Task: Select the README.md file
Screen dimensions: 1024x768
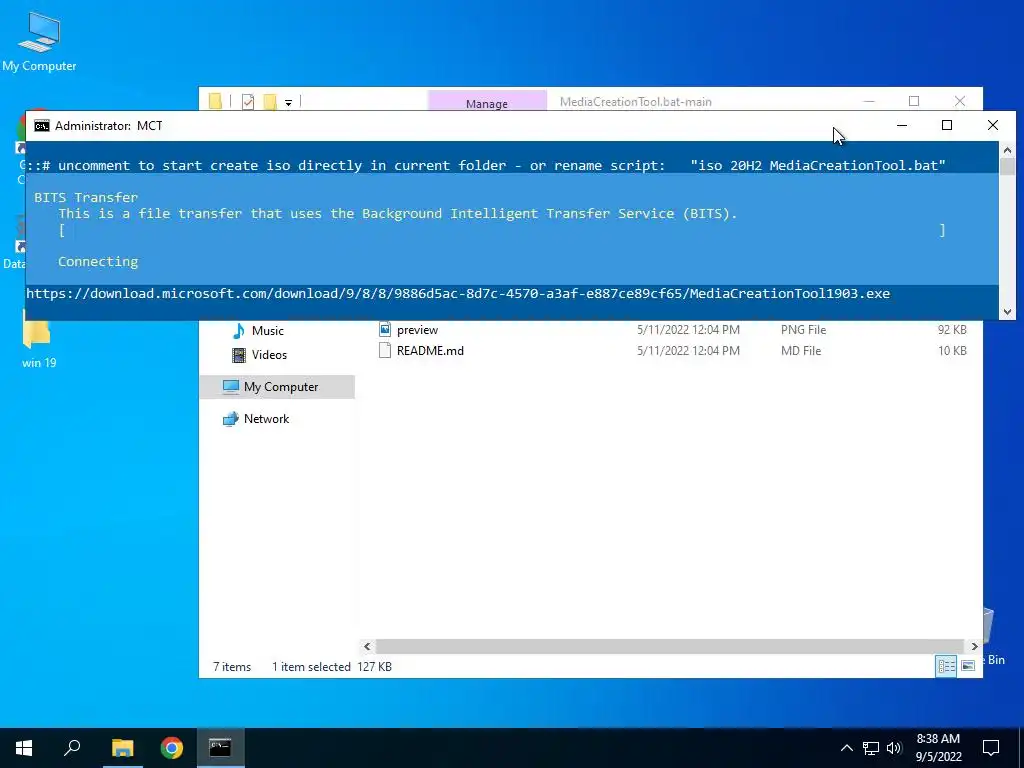Action: (430, 351)
